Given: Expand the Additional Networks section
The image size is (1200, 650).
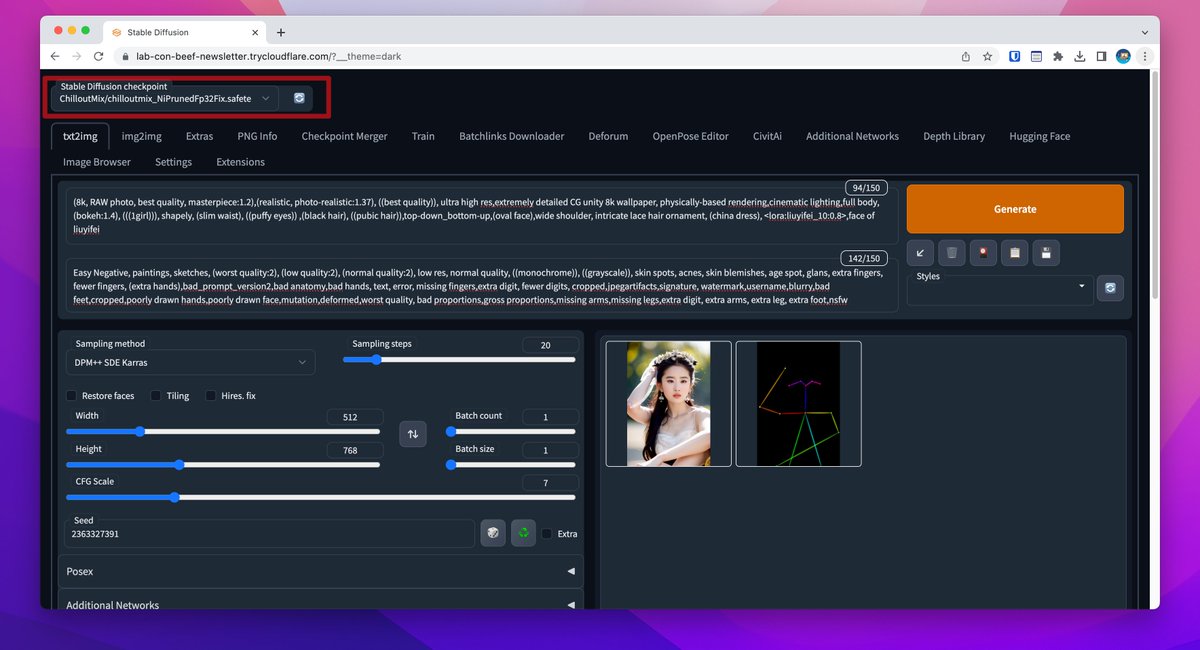Looking at the screenshot, I should pyautogui.click(x=320, y=604).
